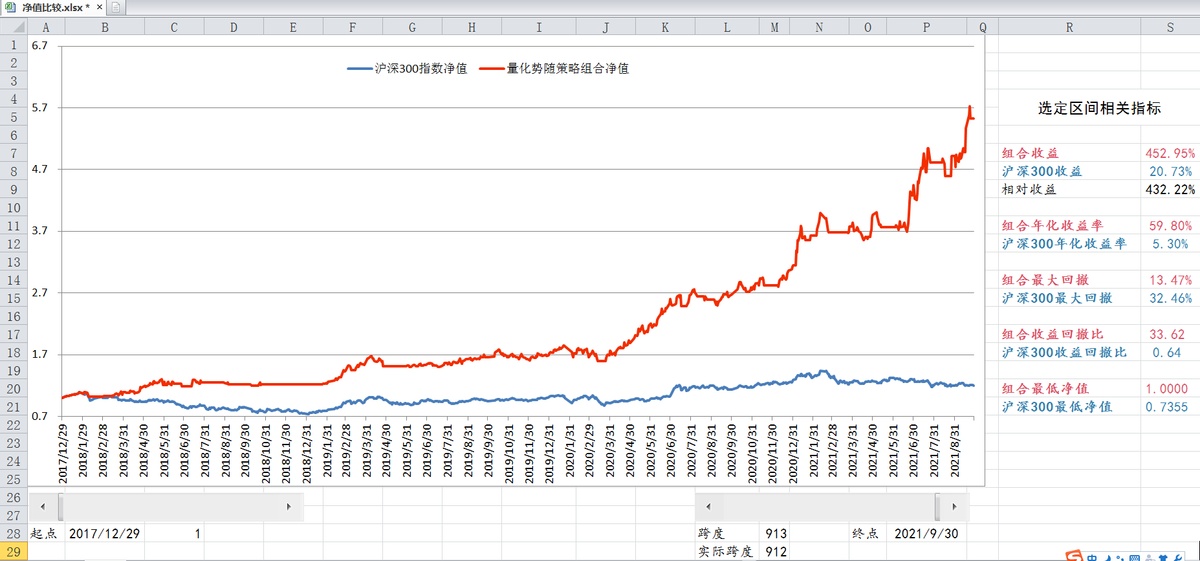
Task: Click the 组合年化收益率 label
Action: pos(1054,226)
